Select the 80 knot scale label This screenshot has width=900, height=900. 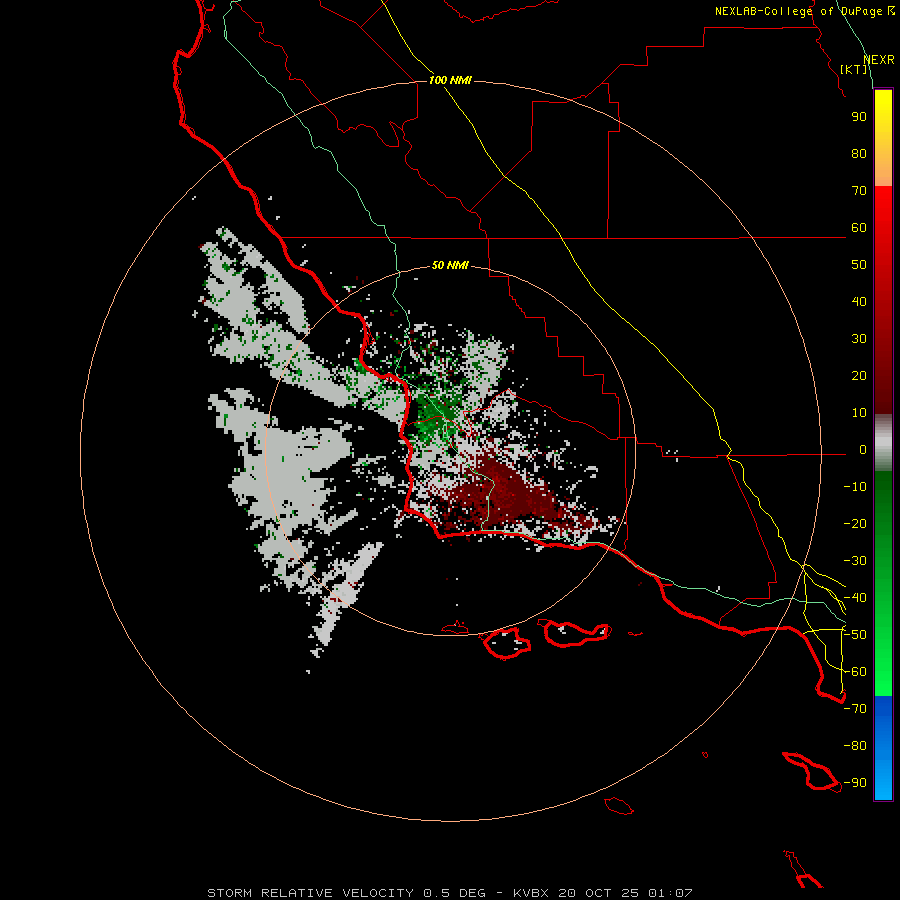tap(859, 154)
